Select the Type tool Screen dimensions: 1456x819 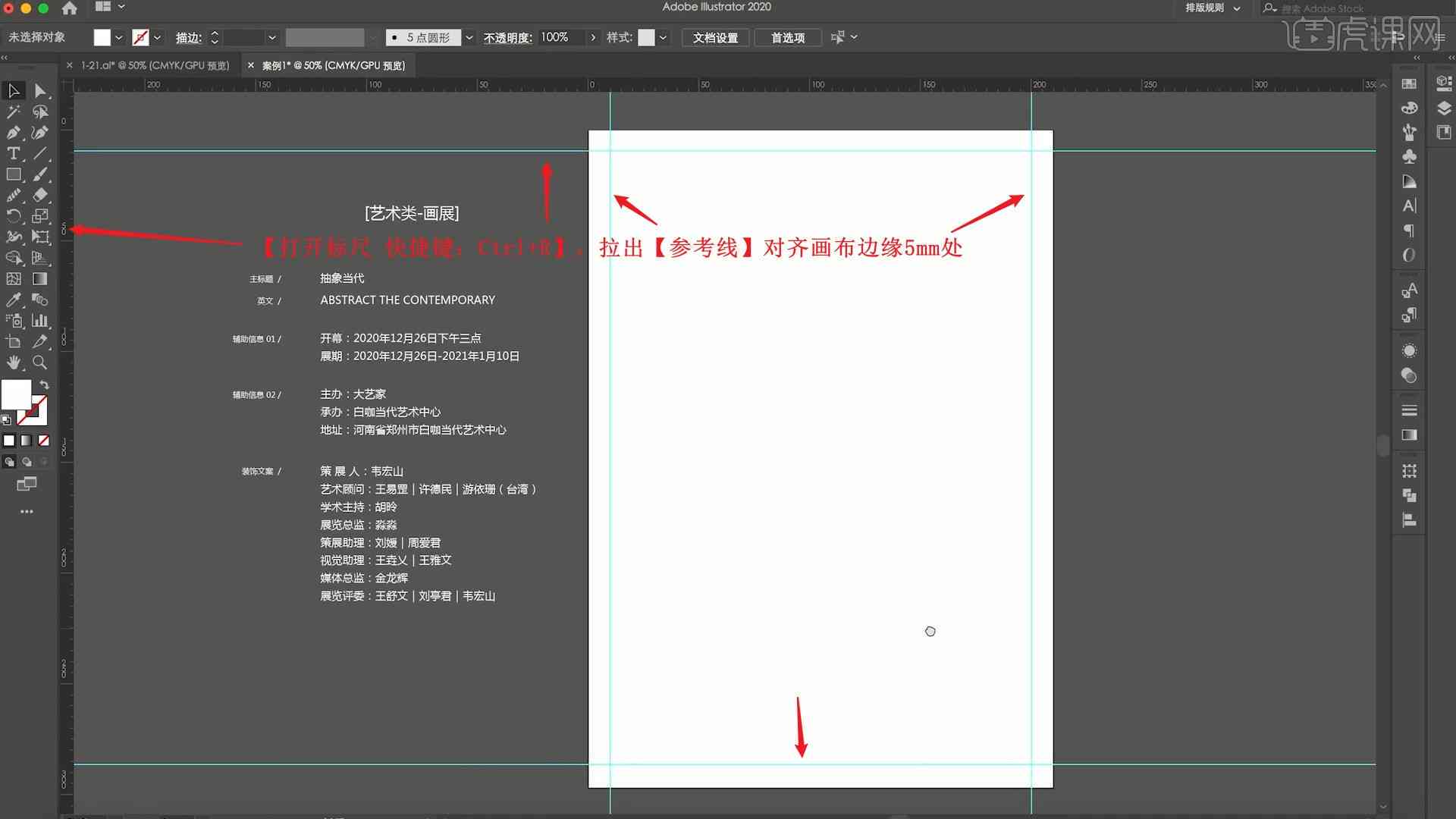(14, 153)
